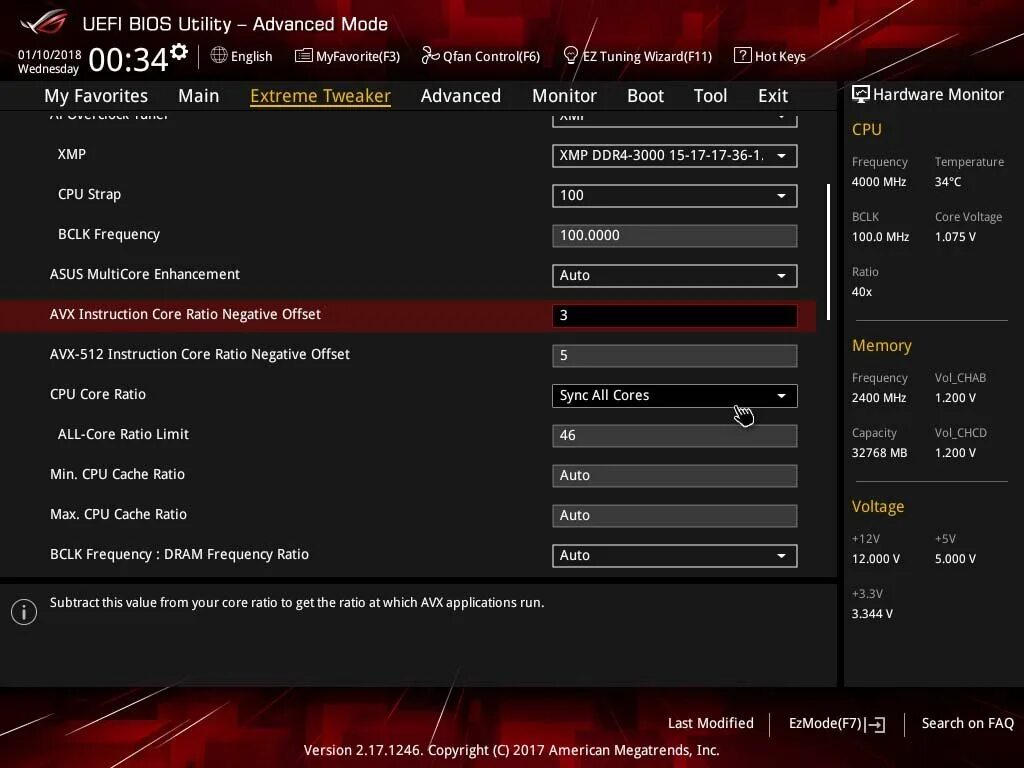This screenshot has width=1024, height=768.
Task: Click the 00:34 clock display
Action: (x=129, y=60)
